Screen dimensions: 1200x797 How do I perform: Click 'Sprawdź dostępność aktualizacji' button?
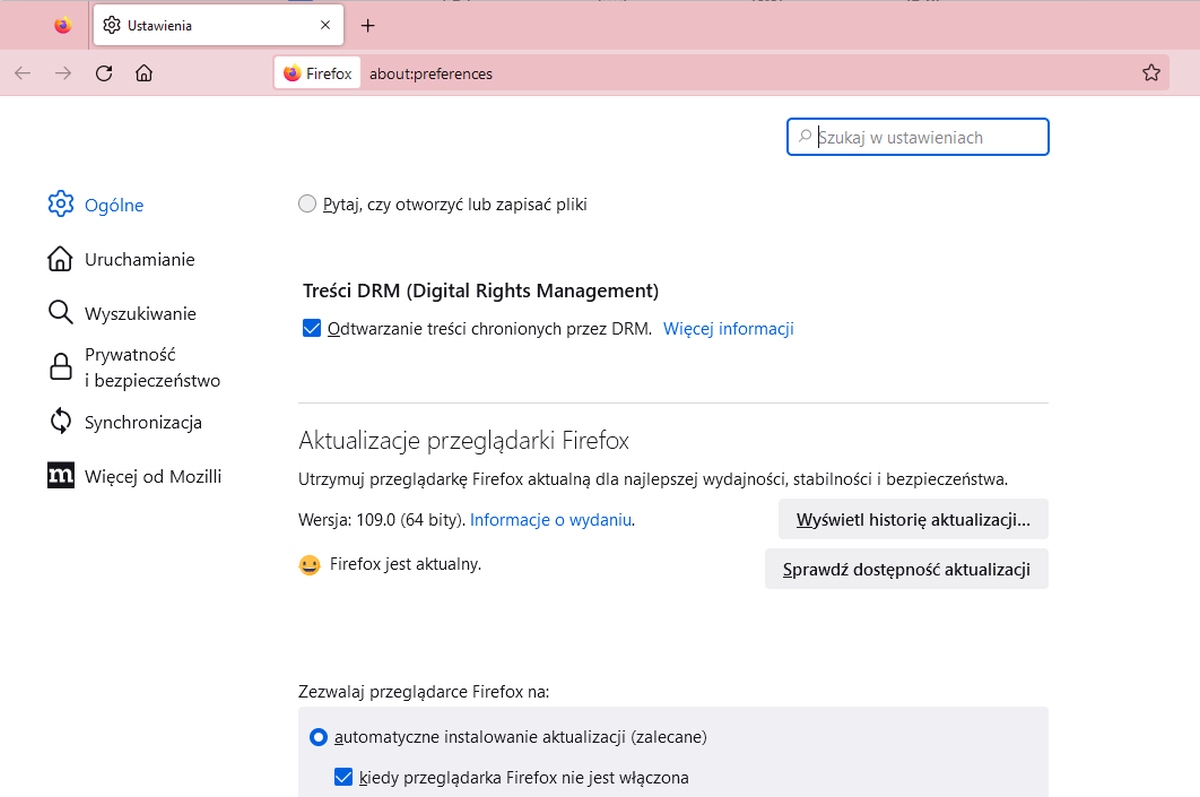pos(906,569)
